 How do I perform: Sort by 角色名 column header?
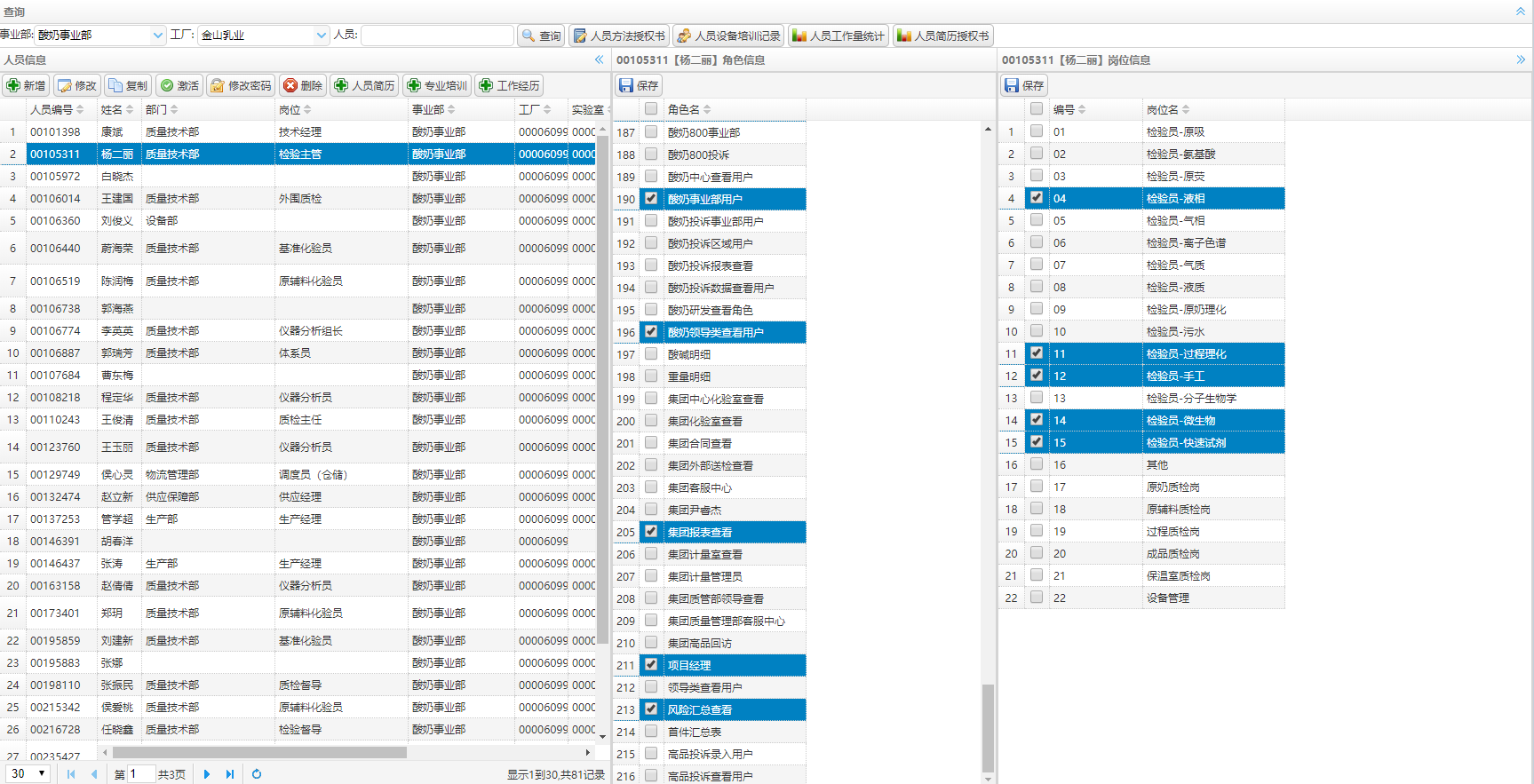click(688, 109)
